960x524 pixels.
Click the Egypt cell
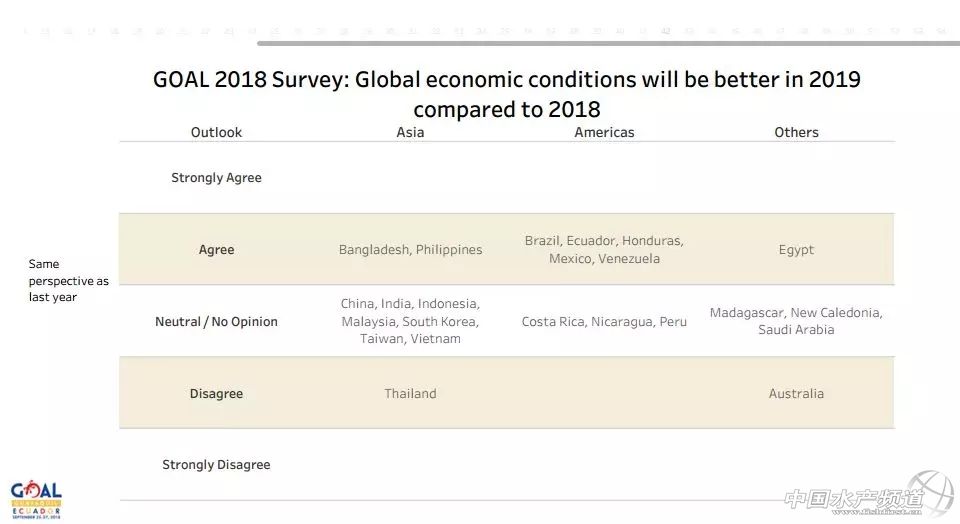coord(796,250)
